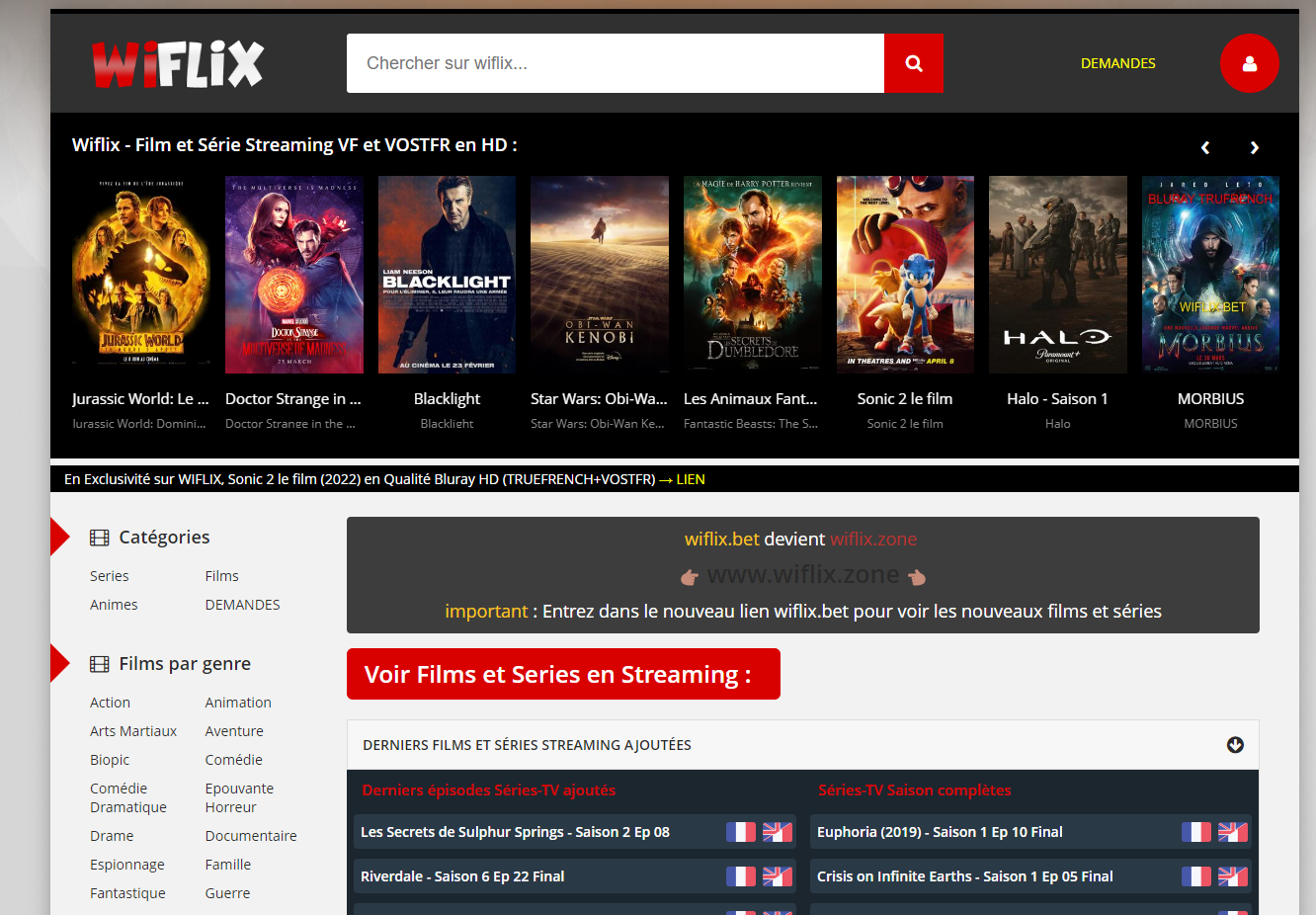
Task: Select the Animation genre
Action: coord(238,703)
